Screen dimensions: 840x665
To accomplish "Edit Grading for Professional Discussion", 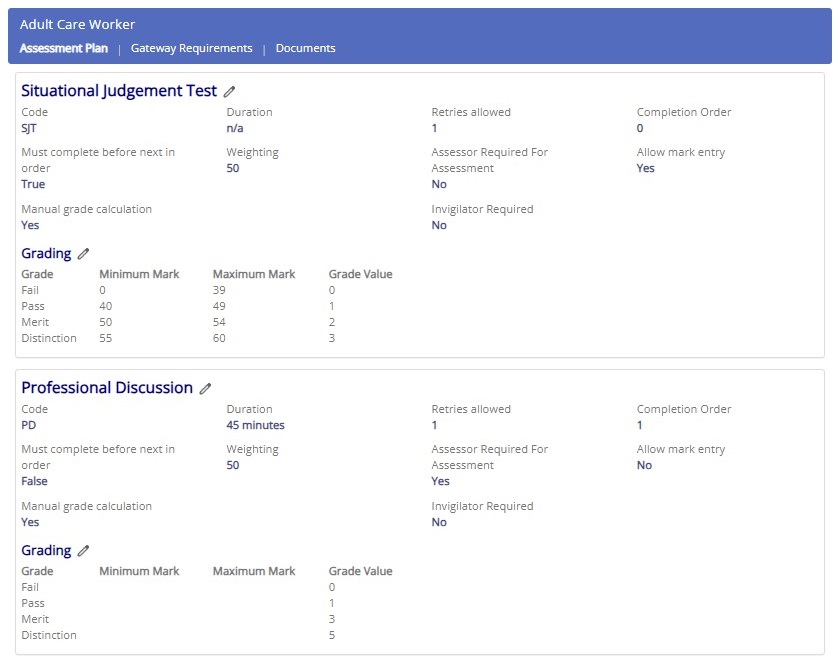I will tap(83, 551).
